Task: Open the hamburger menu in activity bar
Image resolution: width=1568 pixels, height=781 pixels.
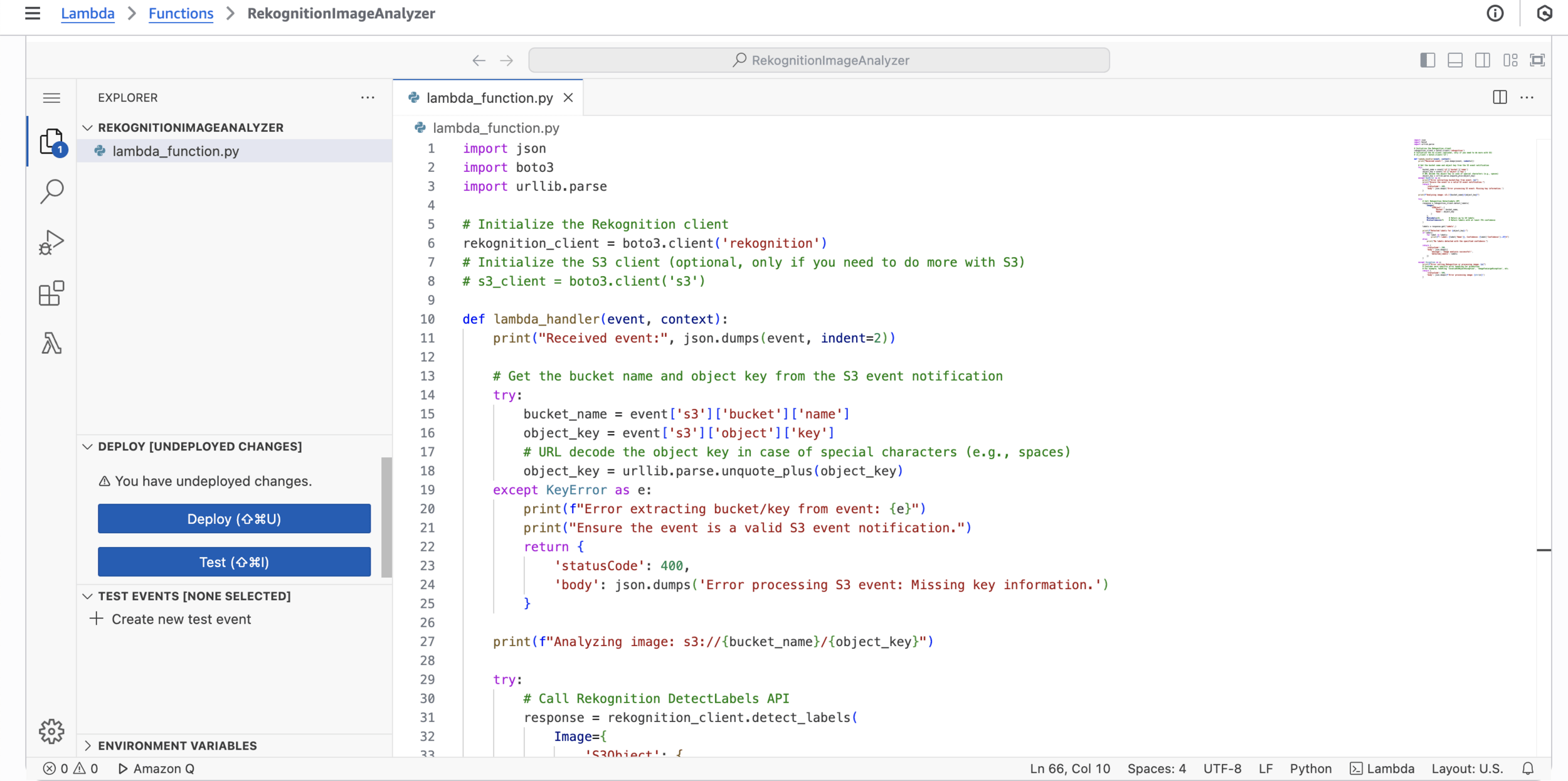Action: pos(51,98)
